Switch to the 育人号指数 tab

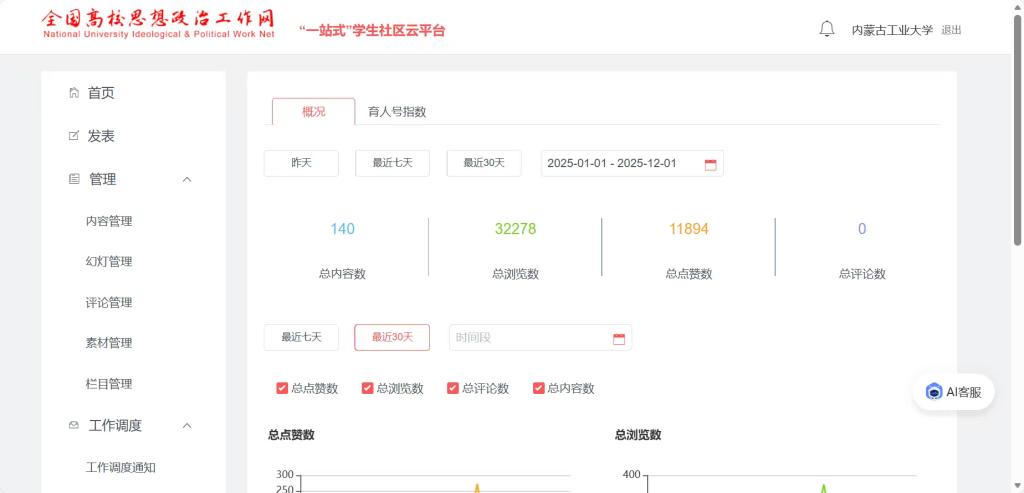coord(397,112)
